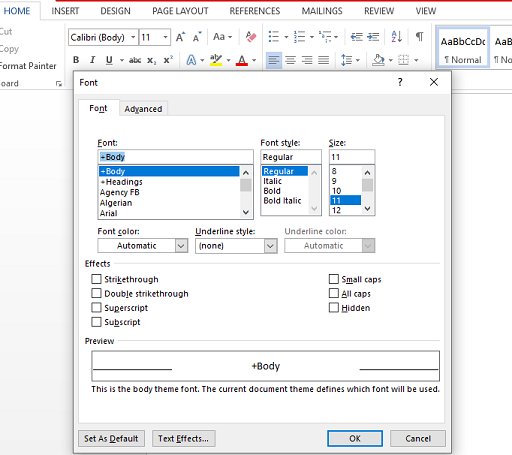Viewport: 512px width, 455px height.
Task: Apply yellow text highlight color
Action: (216, 60)
